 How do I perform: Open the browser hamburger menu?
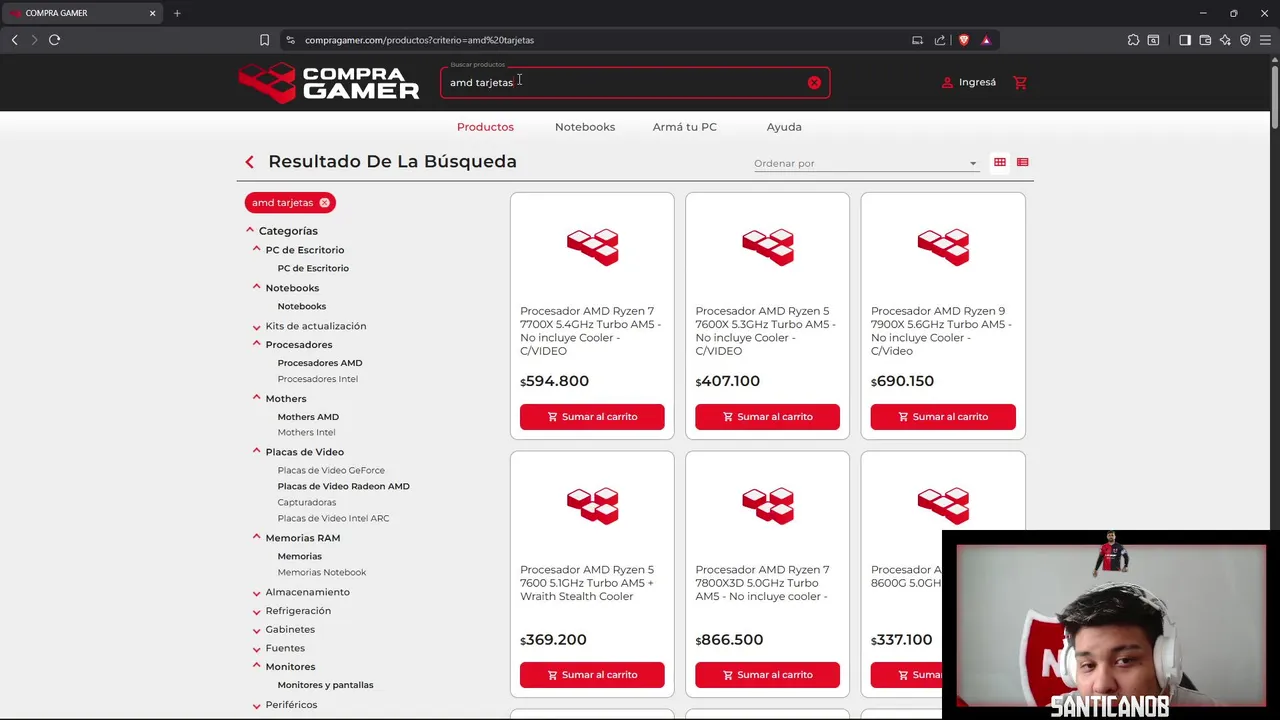(1265, 40)
